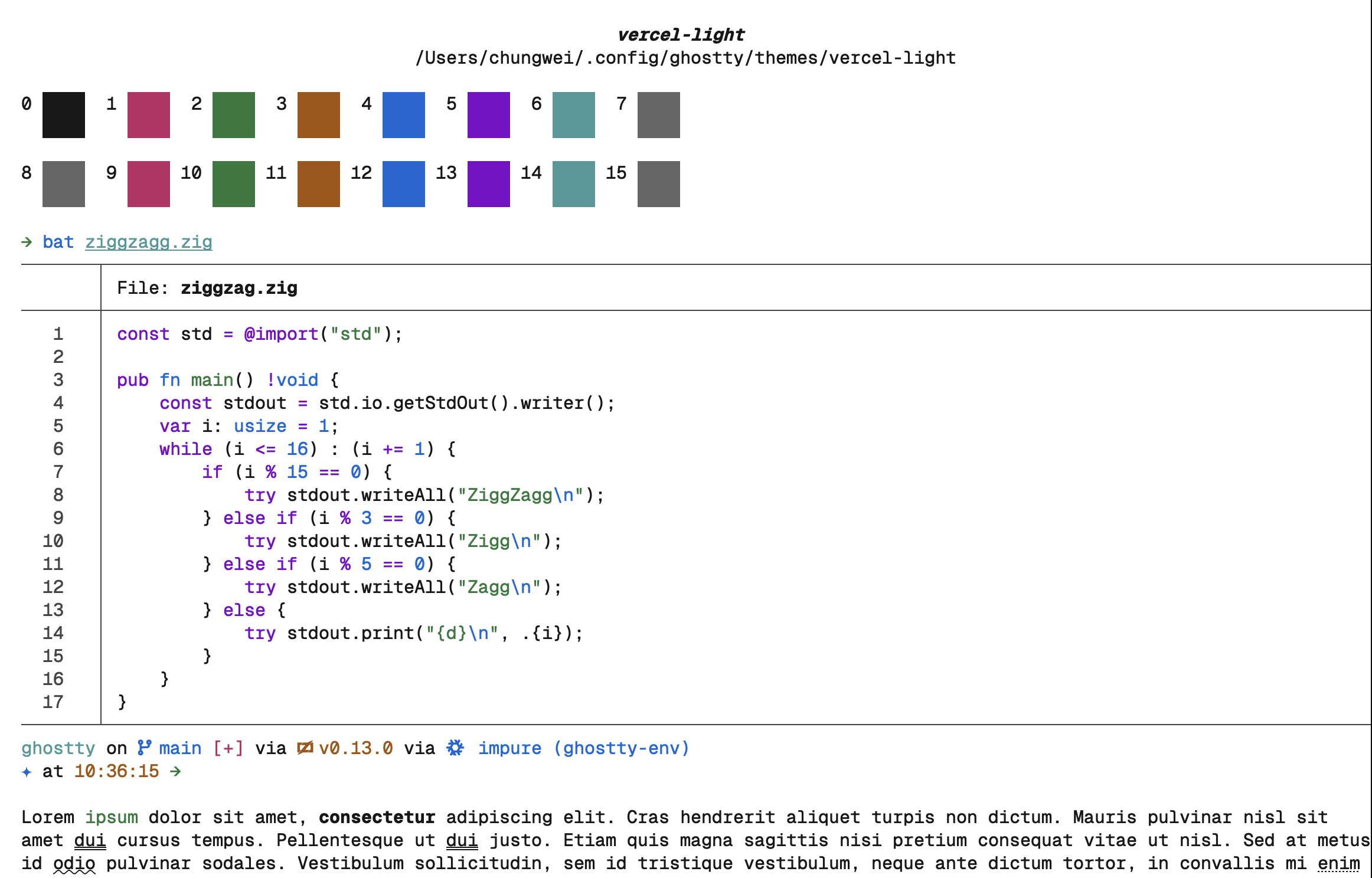Click the bold 'ziggzag.zig' file header
Image resolution: width=1372 pixels, height=878 pixels.
point(239,288)
